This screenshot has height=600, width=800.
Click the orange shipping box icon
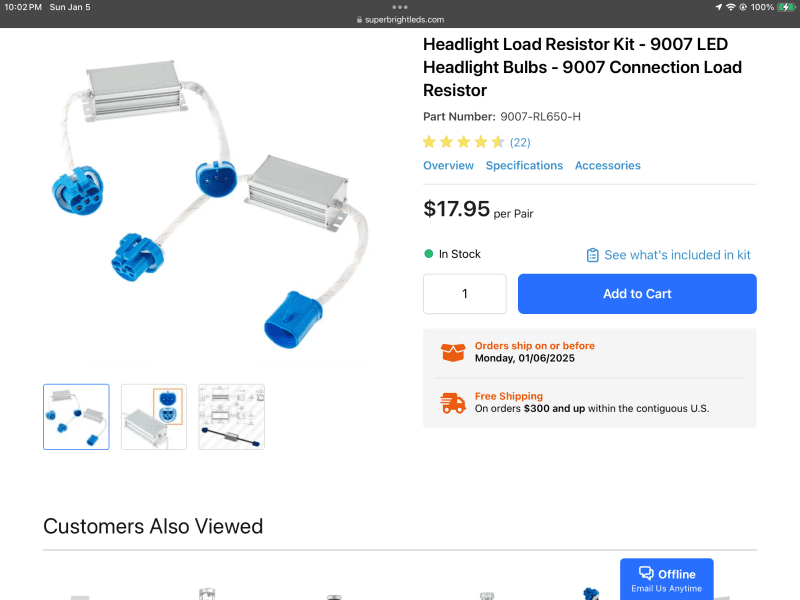click(x=453, y=352)
